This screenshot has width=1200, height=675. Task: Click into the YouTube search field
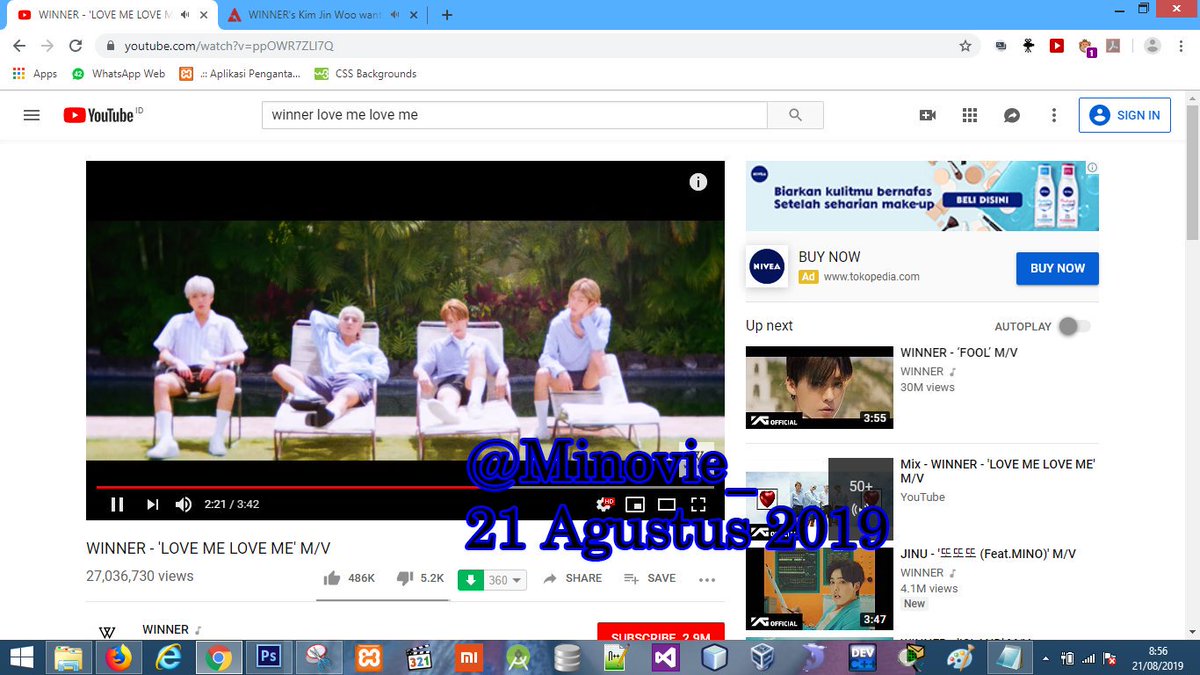[x=514, y=115]
